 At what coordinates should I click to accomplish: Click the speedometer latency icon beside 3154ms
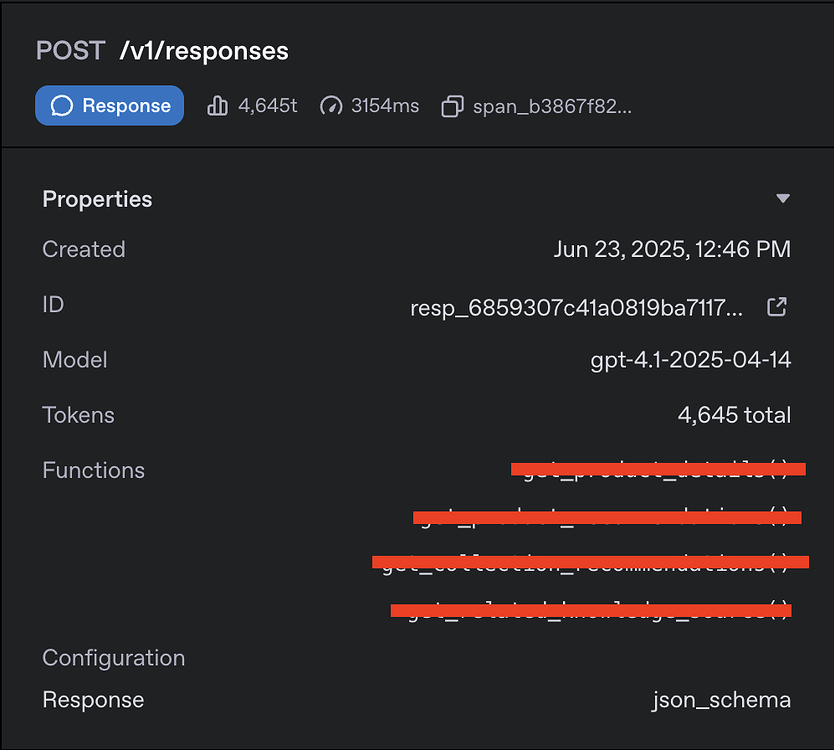point(331,105)
